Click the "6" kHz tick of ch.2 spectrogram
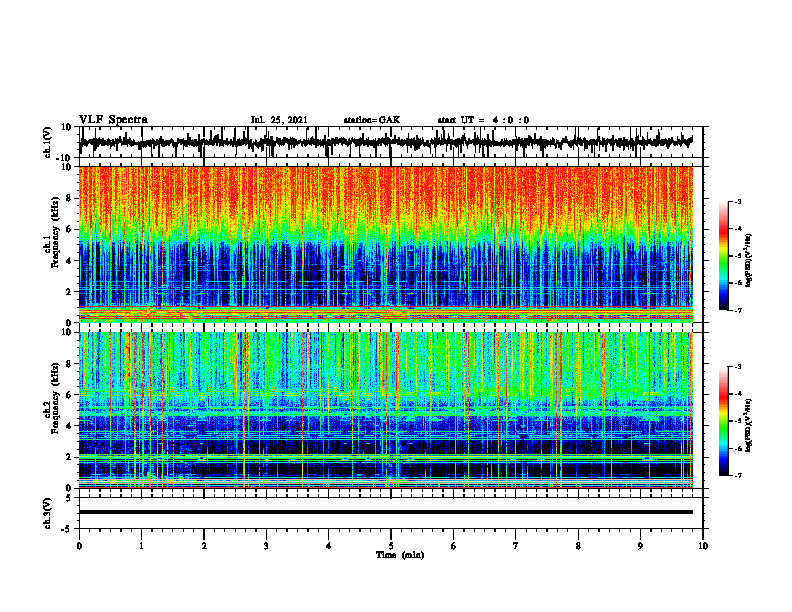Viewport: 792px width, 612px height. point(70,395)
